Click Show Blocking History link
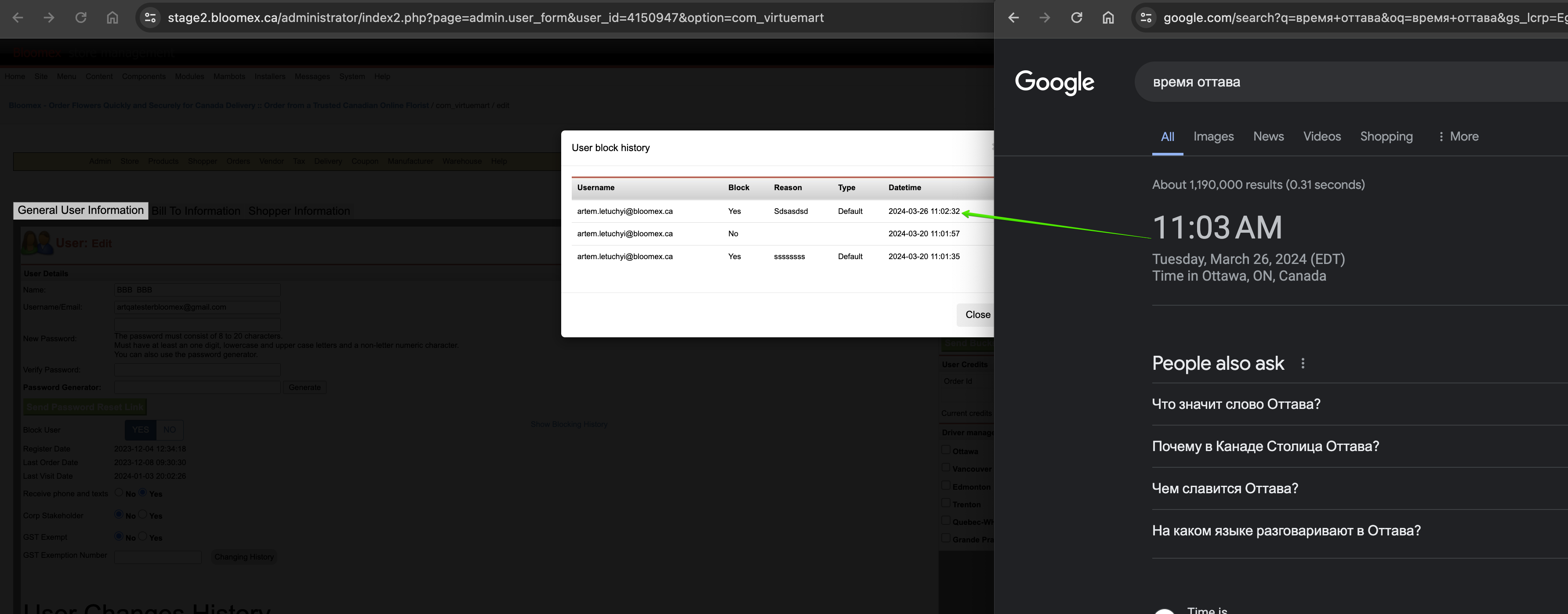Viewport: 1568px width, 614px height. click(x=569, y=424)
